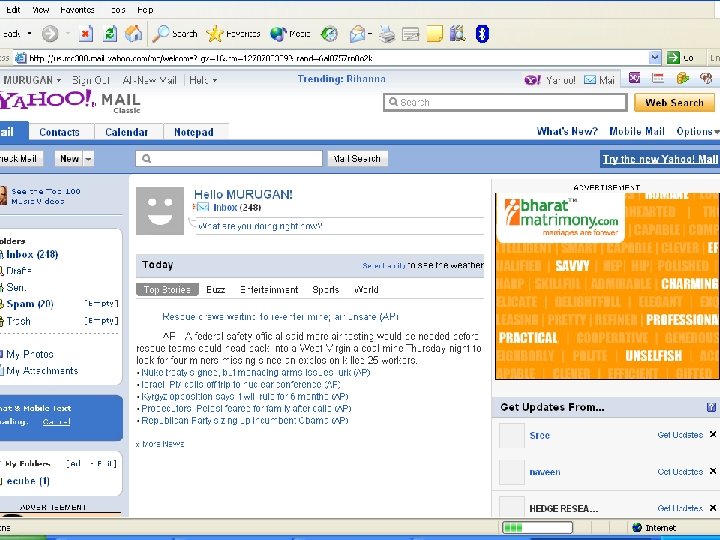Expand the Options dropdown
The height and width of the screenshot is (540, 720).
pyautogui.click(x=716, y=132)
